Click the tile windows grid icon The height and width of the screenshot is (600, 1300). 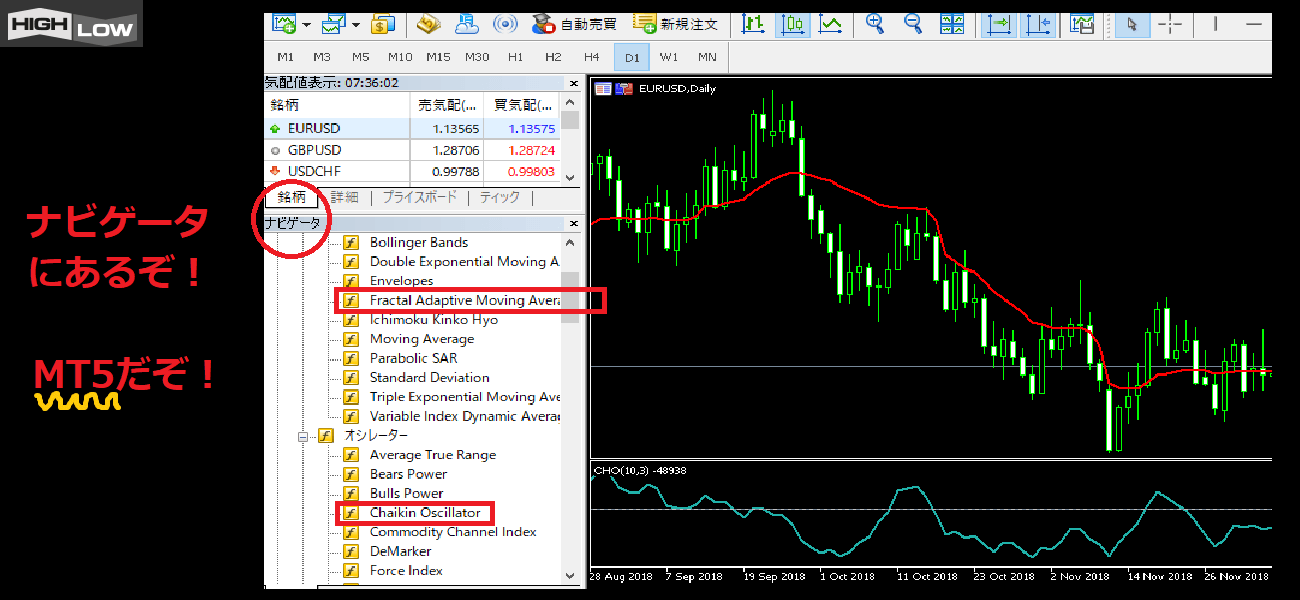(x=951, y=24)
